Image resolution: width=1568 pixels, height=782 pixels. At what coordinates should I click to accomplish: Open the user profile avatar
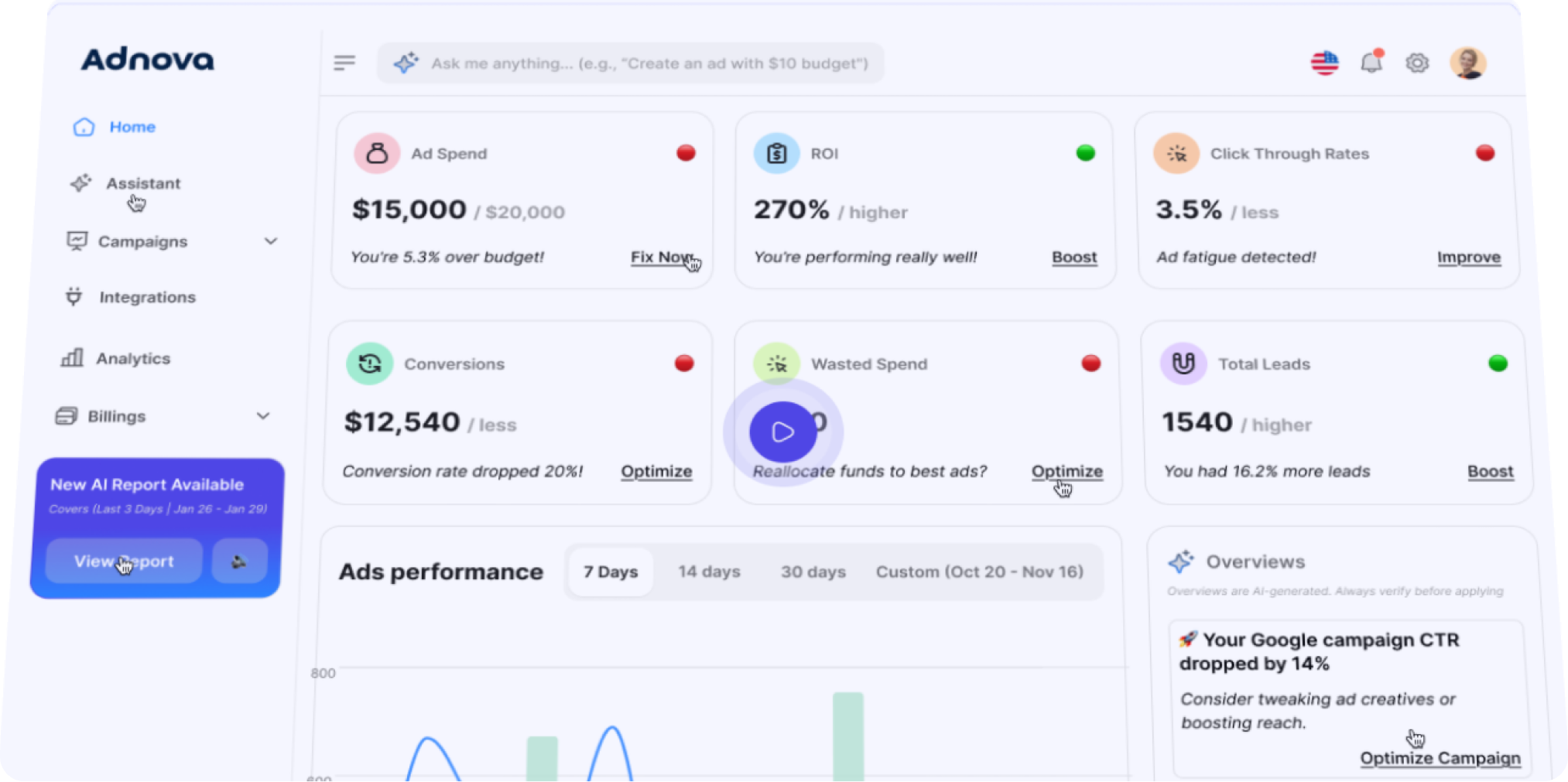1467,63
